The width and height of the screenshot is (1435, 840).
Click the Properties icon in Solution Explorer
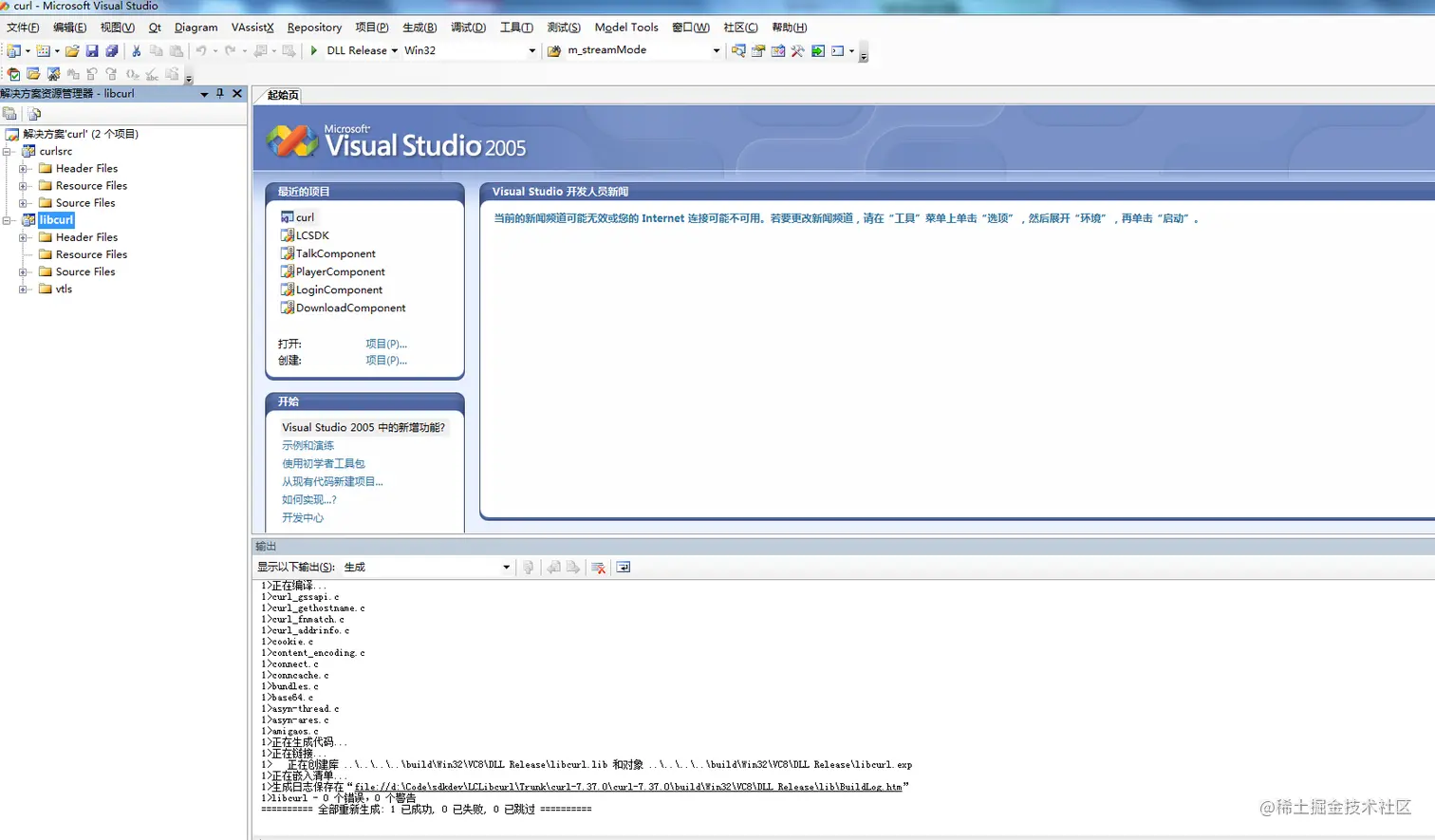click(9, 114)
